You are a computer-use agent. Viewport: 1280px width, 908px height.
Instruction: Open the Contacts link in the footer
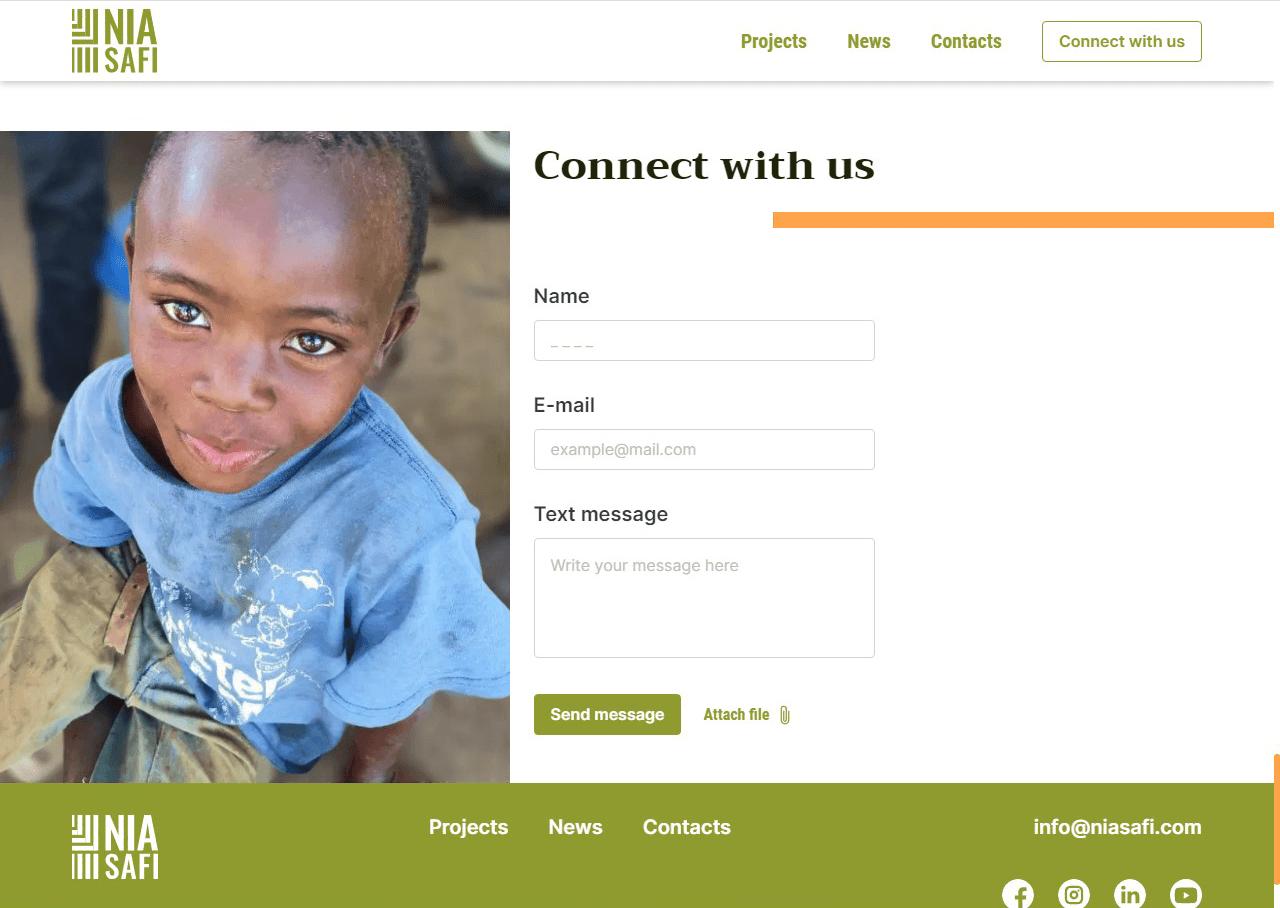point(687,827)
